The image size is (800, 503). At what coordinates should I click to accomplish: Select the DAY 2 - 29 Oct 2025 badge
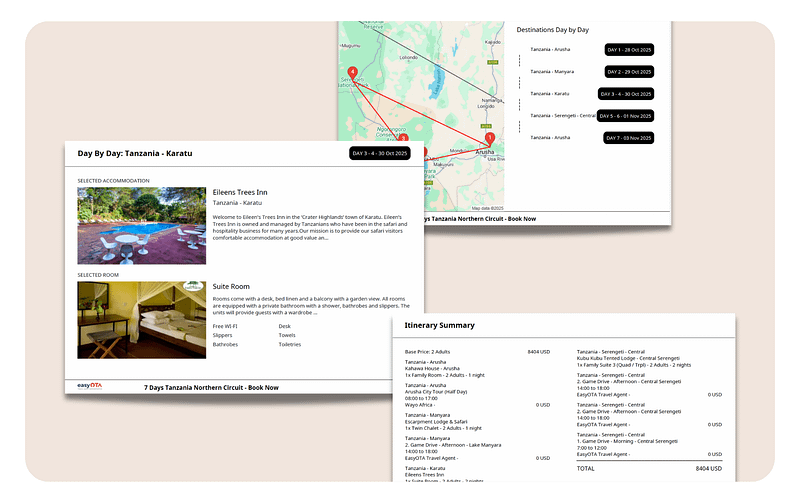pyautogui.click(x=629, y=71)
